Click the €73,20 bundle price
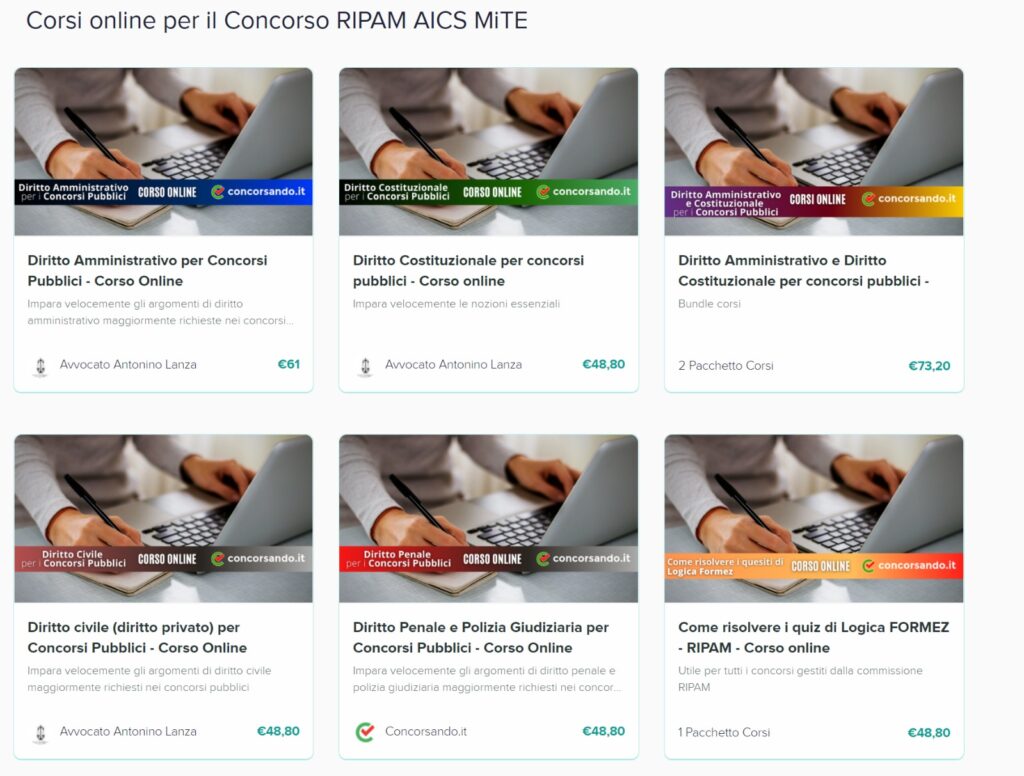 click(x=929, y=366)
